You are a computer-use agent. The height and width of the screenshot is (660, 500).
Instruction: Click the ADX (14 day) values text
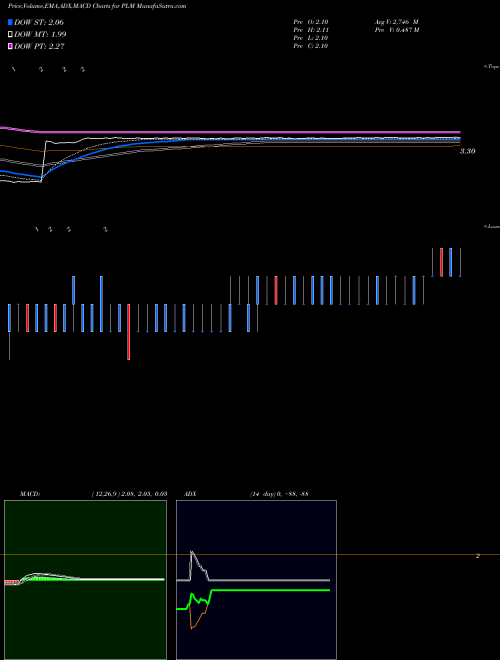point(279,494)
